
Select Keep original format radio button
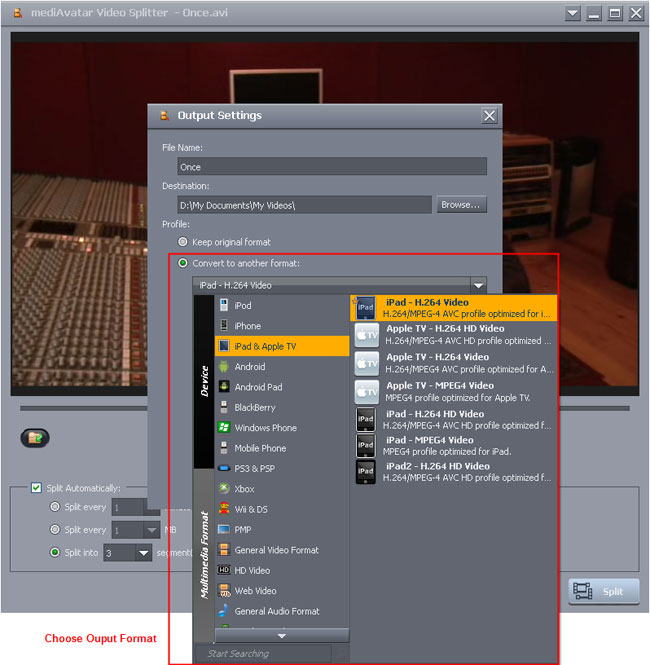(x=183, y=242)
